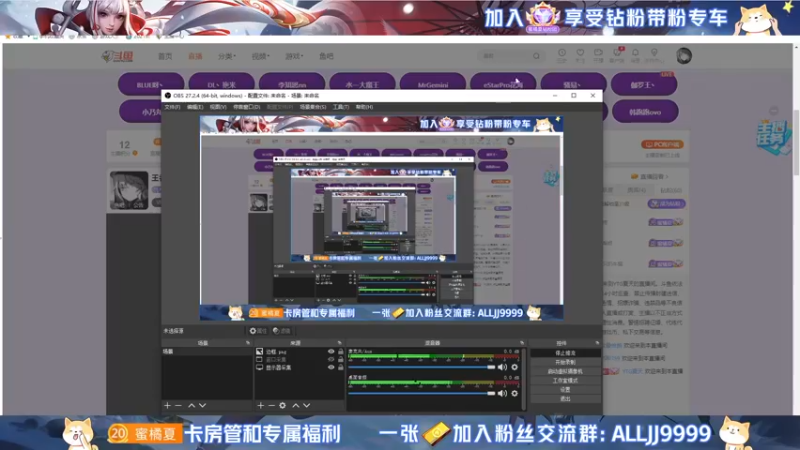This screenshot has height=450, width=800.
Task: Remove scene using the minus icon in Scenes panel
Action: pos(178,405)
